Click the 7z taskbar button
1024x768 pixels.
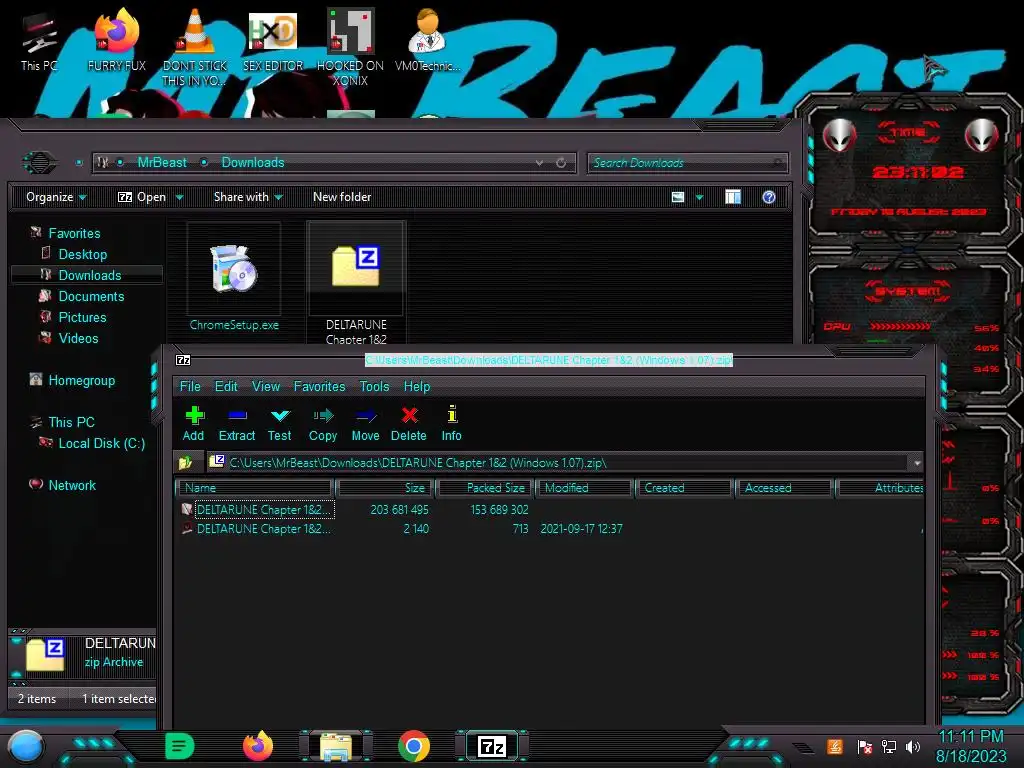pos(491,746)
